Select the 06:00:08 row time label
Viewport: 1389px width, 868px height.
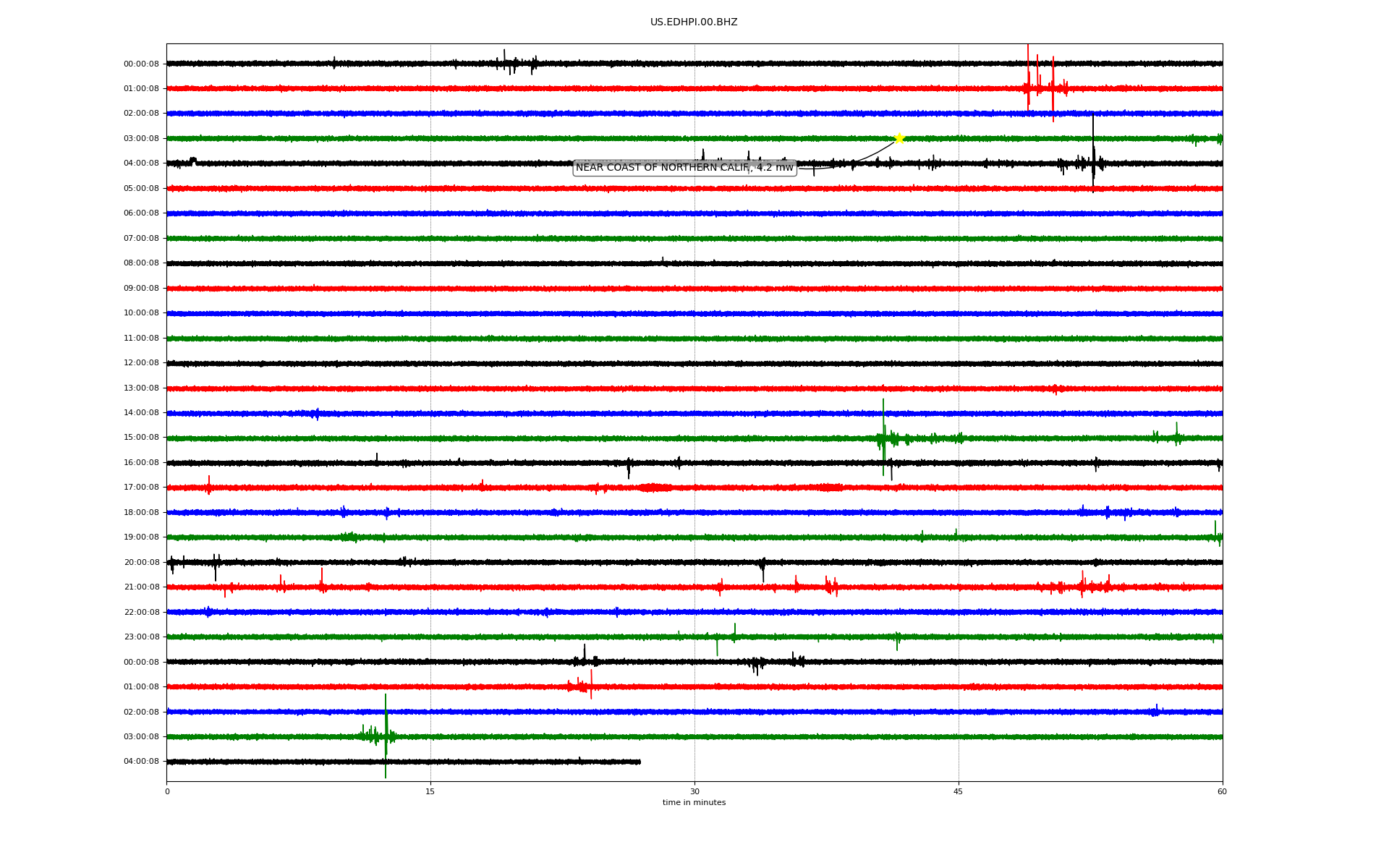tap(141, 213)
